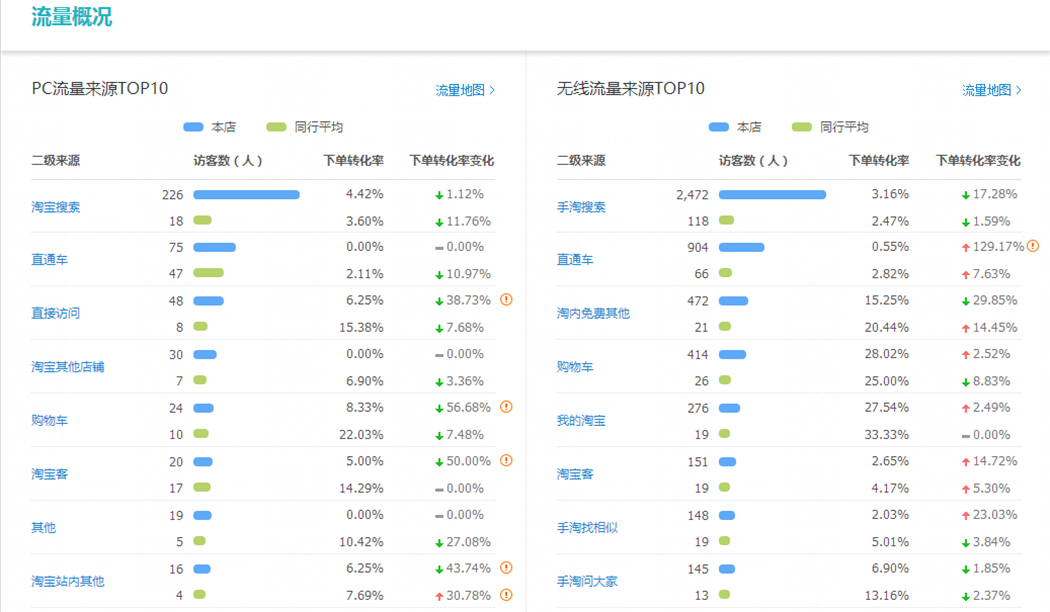
Task: Click warning icon beside 30.78% change value
Action: click(x=506, y=595)
